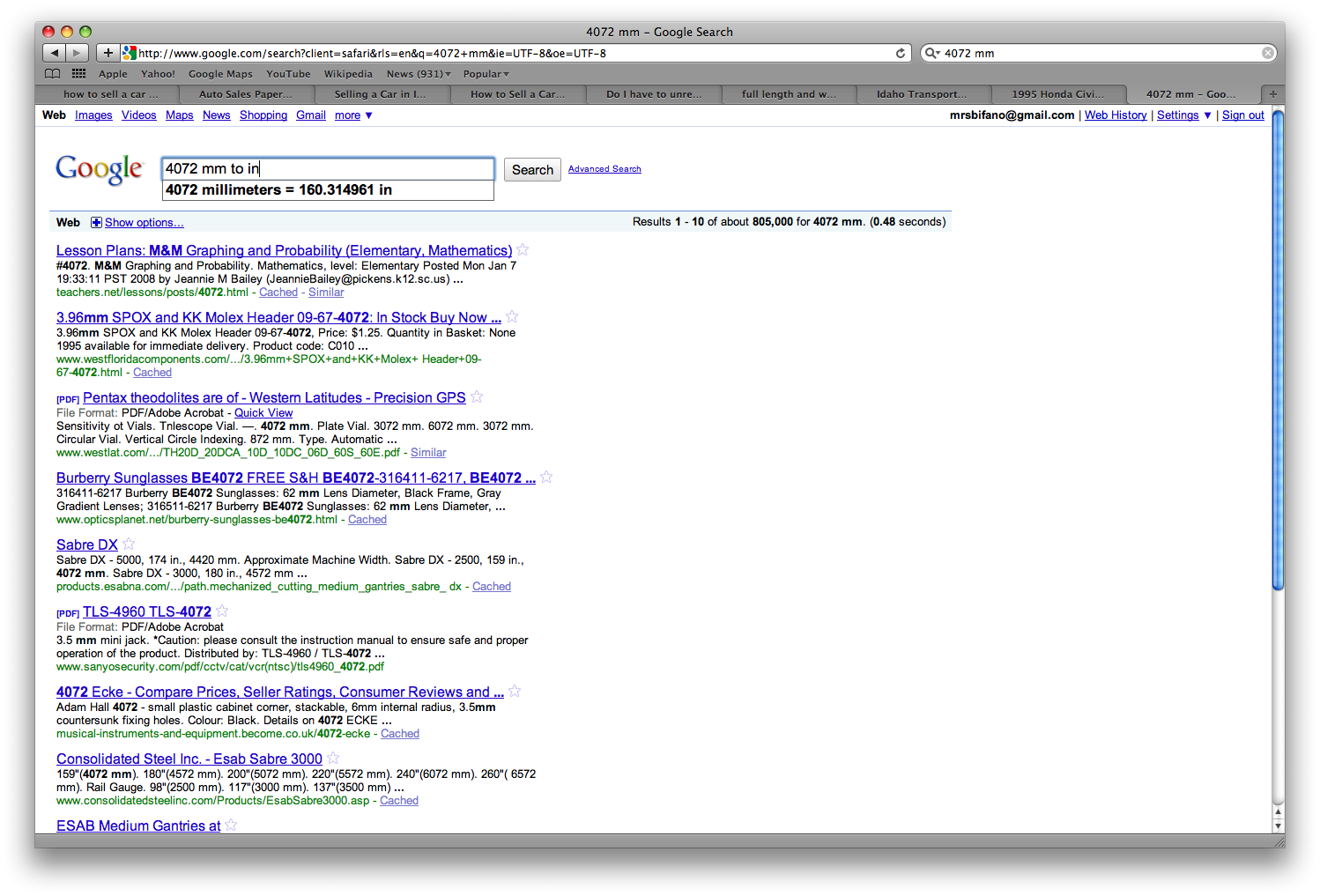The height and width of the screenshot is (896, 1320).
Task: Go back with the Safari back arrow
Action: click(55, 53)
